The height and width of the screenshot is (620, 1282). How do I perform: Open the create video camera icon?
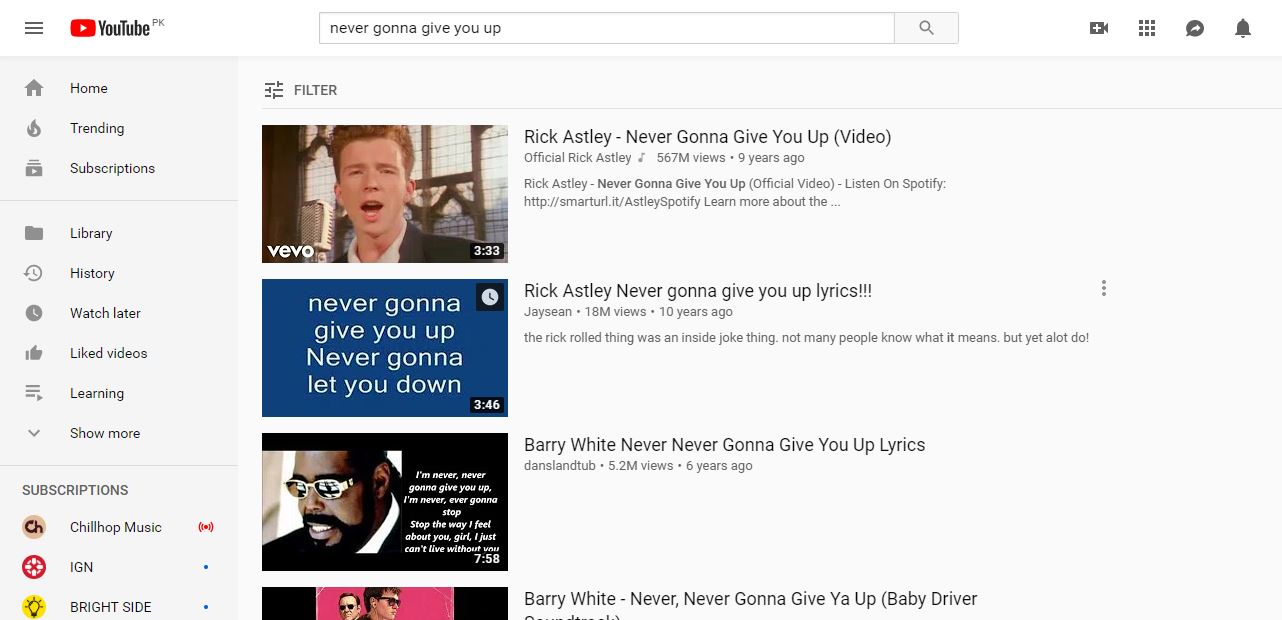(x=1099, y=28)
